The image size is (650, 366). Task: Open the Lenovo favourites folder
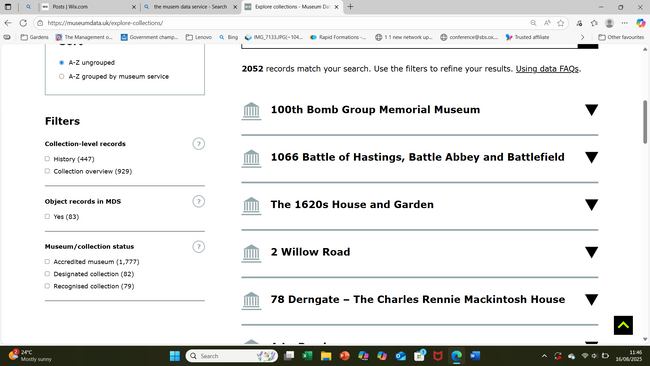coord(199,37)
